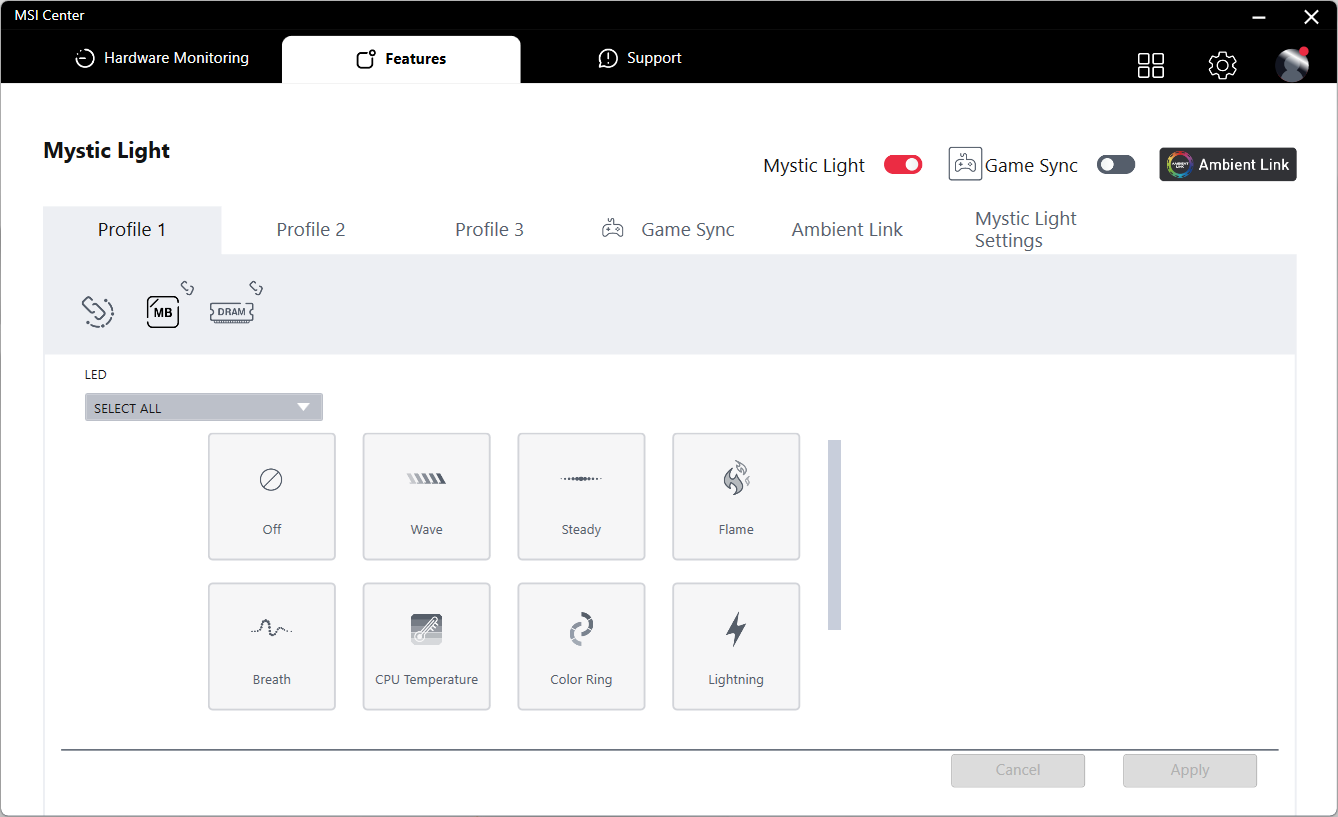Open the Game Sync tab
This screenshot has width=1338, height=817.
668,230
